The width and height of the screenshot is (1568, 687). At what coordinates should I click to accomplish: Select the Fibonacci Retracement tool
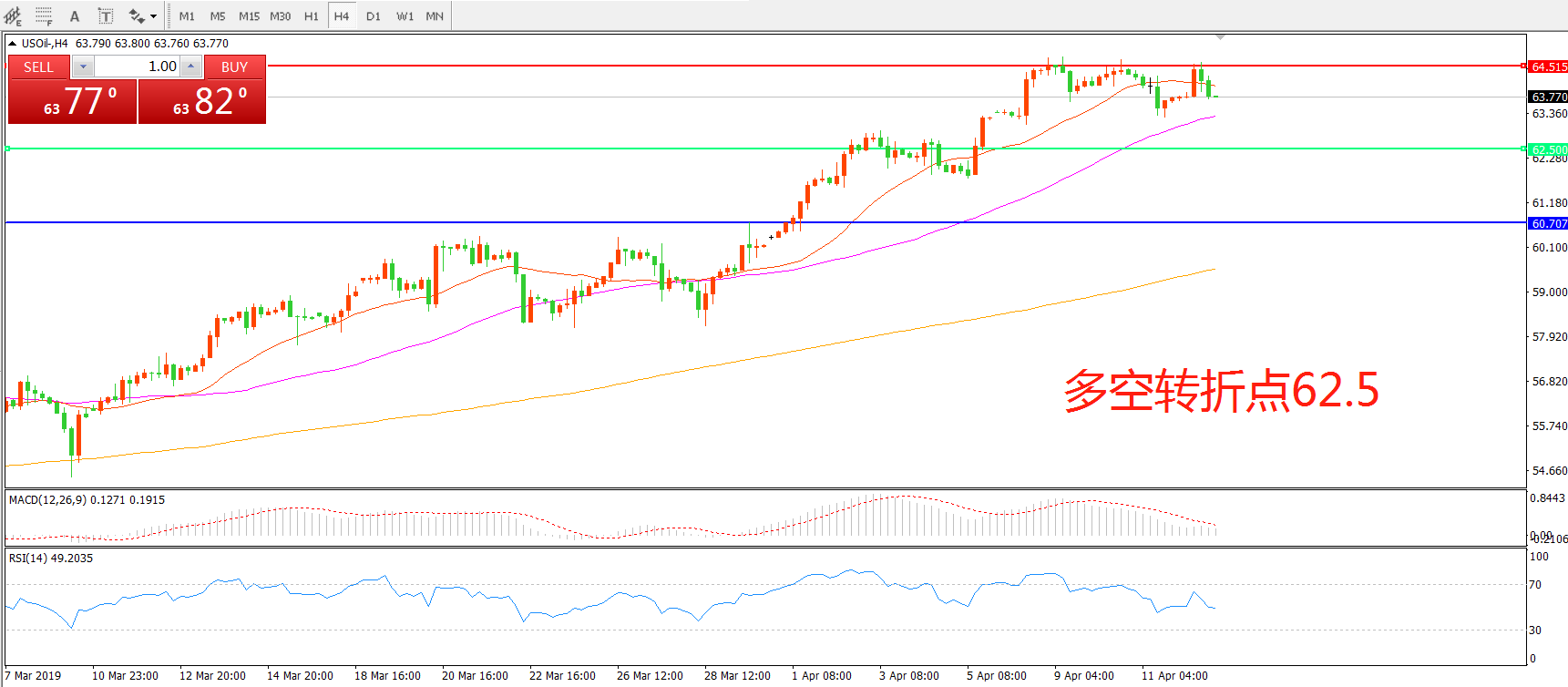43,15
